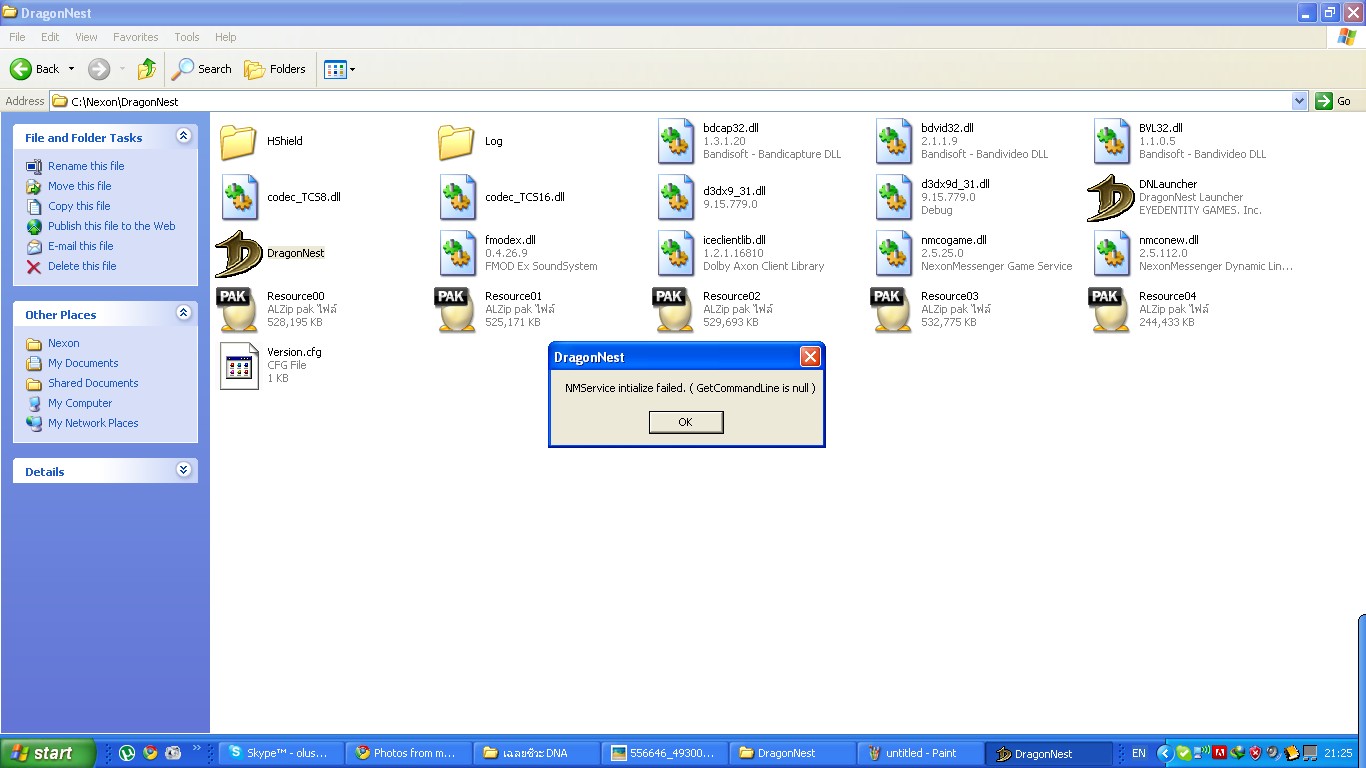Open the Views dropdown arrow
This screenshot has height=768, width=1366.
pyautogui.click(x=352, y=70)
